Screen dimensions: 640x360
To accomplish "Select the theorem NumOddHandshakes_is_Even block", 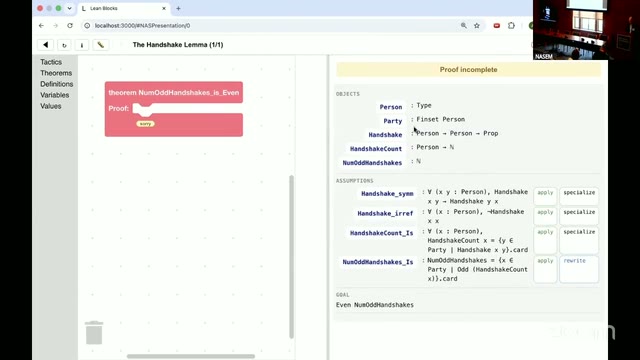I will (174, 93).
